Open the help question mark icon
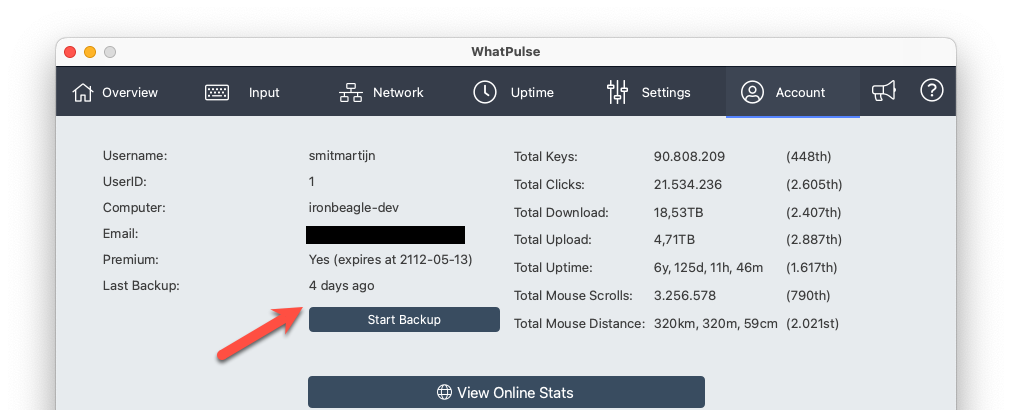This screenshot has height=410, width=1012. (x=931, y=90)
